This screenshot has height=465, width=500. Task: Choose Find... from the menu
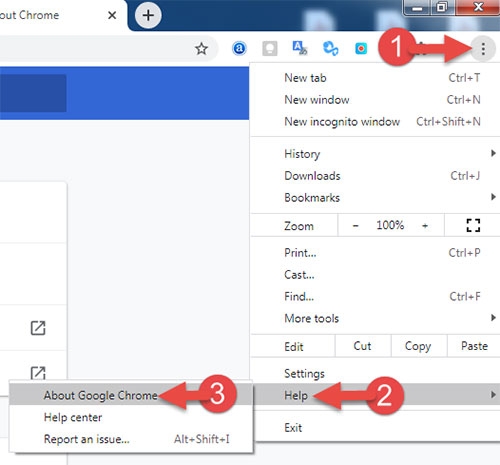(375, 297)
